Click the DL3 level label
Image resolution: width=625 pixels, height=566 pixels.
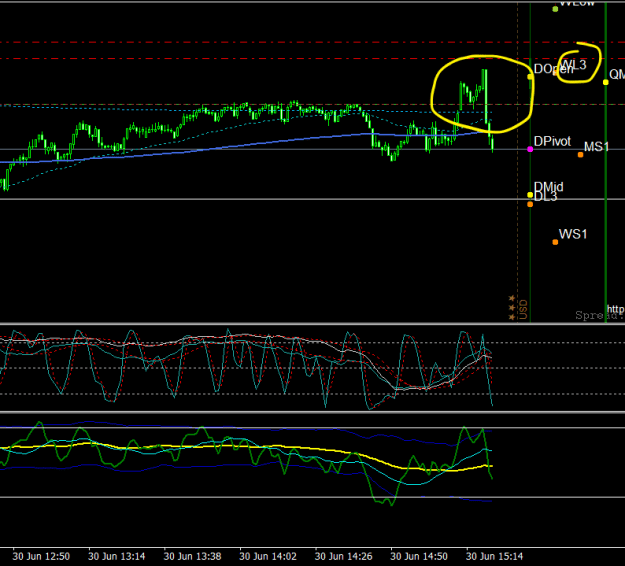coord(545,197)
